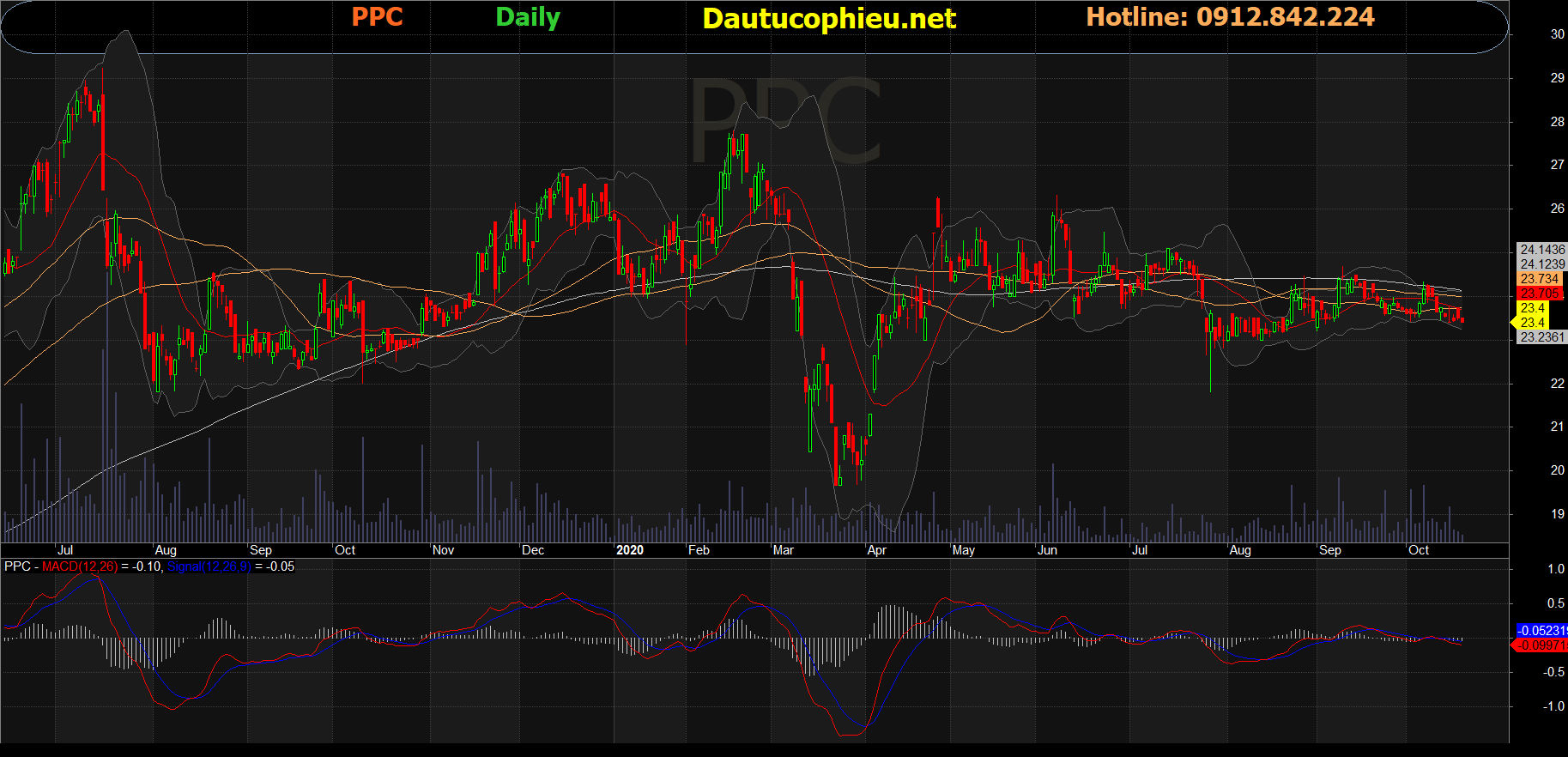The height and width of the screenshot is (757, 1568).
Task: Click the May label on the date axis
Action: [x=963, y=550]
